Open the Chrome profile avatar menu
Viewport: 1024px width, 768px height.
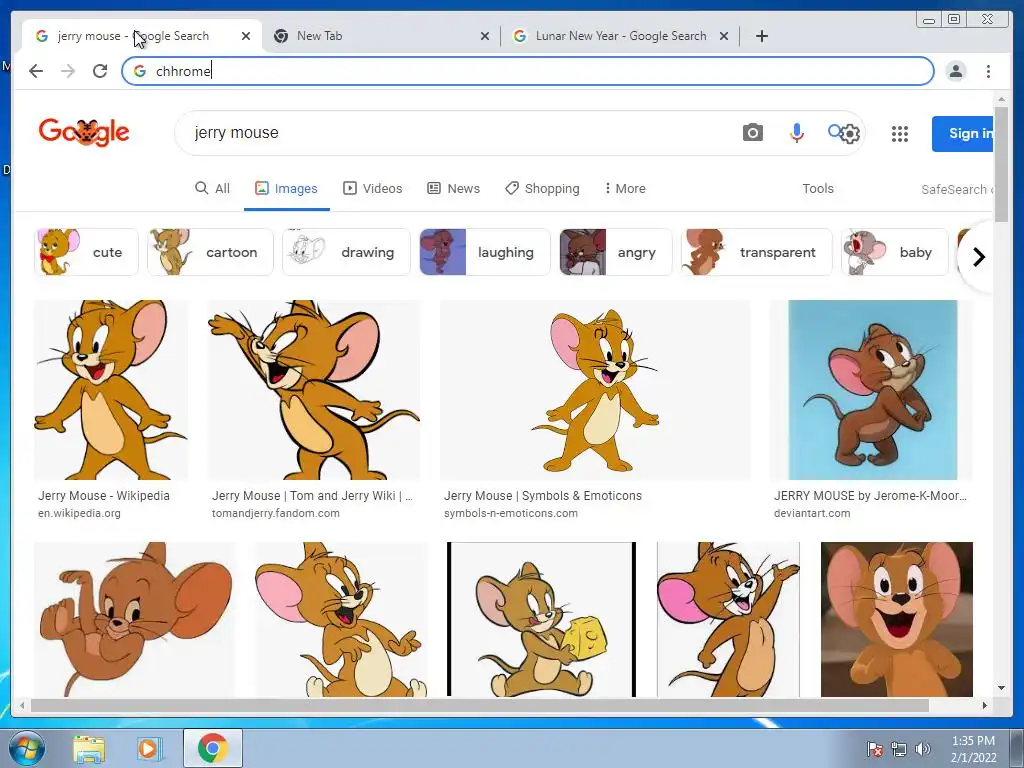coord(956,71)
